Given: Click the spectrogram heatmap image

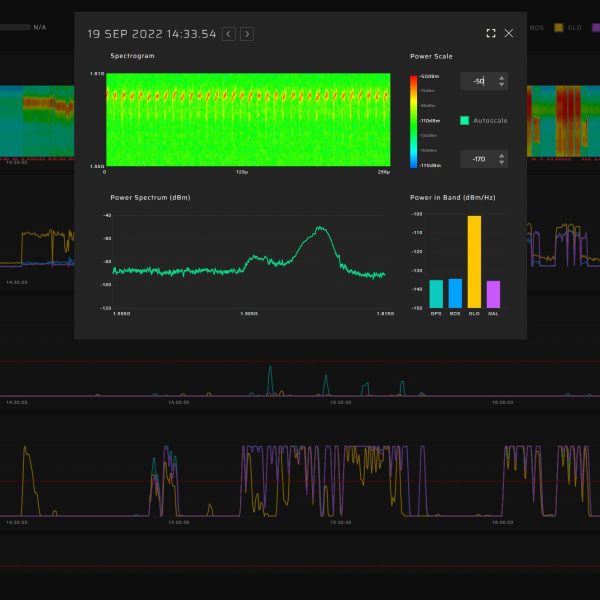Looking at the screenshot, I should coord(248,119).
